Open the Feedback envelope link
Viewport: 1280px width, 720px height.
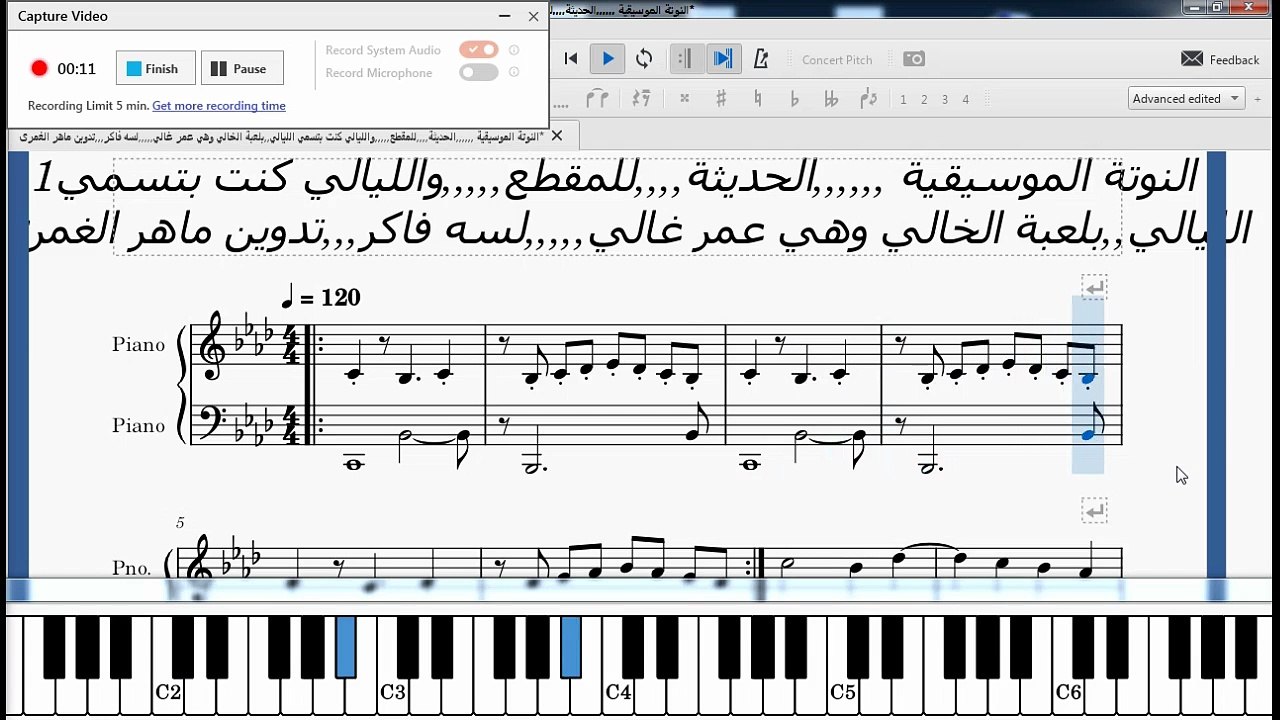1220,59
